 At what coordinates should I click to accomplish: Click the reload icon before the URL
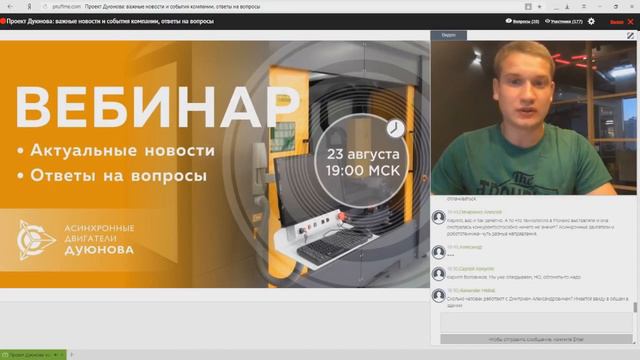[45, 7]
